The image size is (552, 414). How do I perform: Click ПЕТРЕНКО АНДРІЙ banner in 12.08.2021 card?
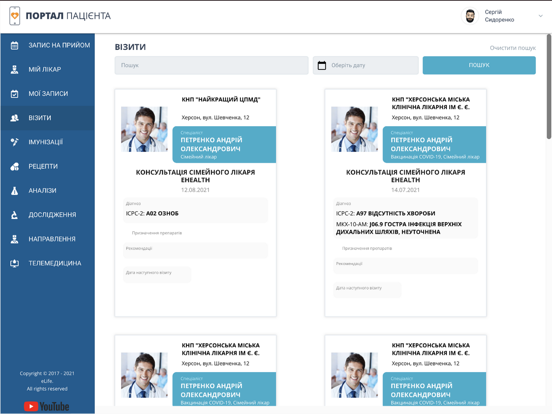point(224,145)
